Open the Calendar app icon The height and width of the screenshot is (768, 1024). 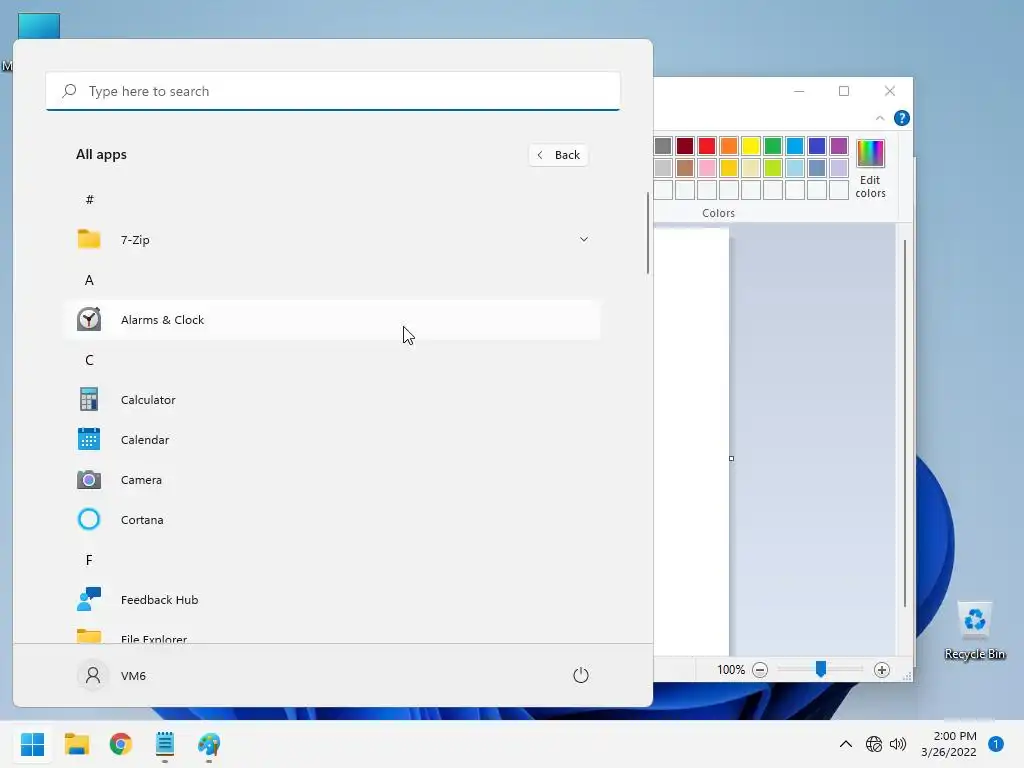pos(89,439)
